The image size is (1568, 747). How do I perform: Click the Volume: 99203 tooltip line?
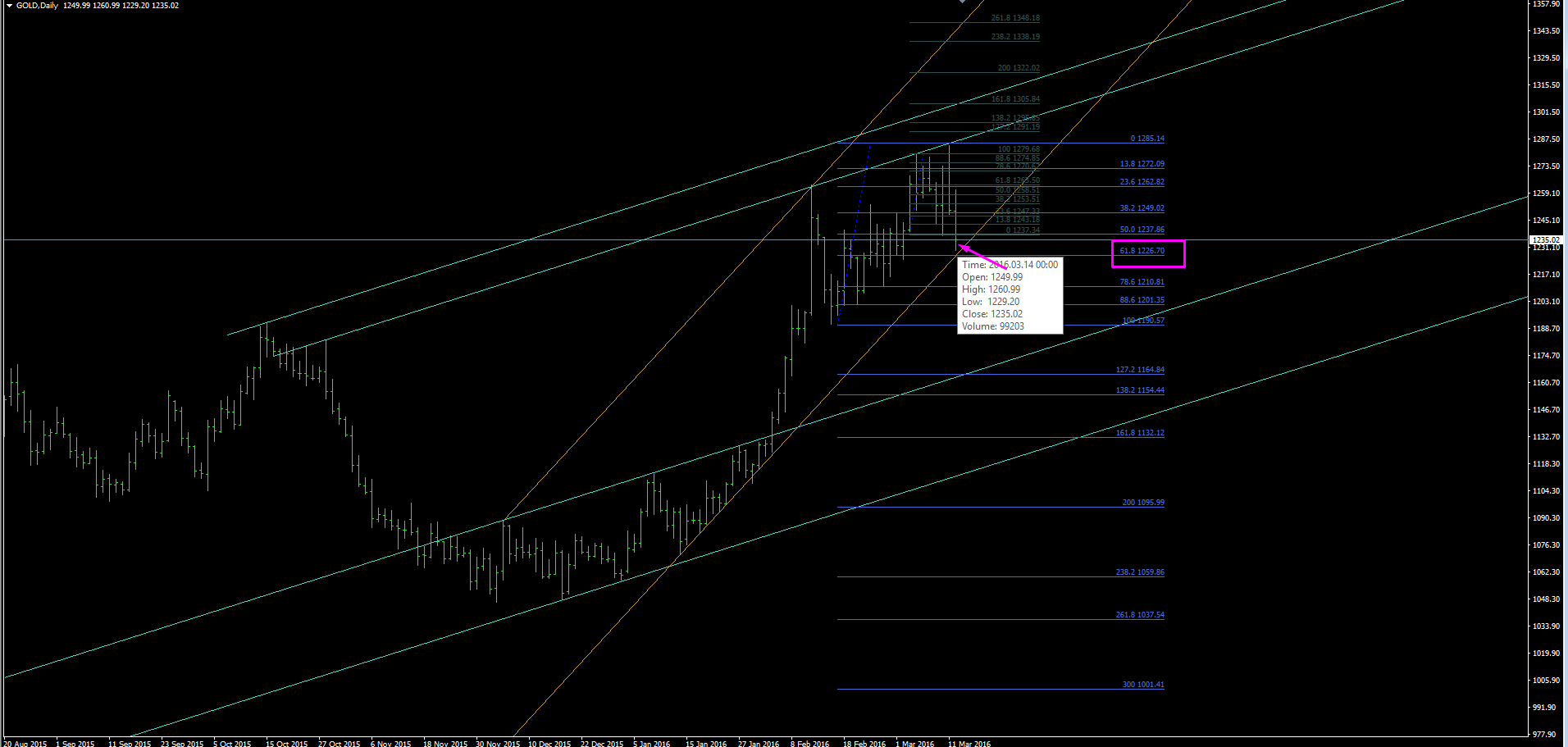(993, 326)
